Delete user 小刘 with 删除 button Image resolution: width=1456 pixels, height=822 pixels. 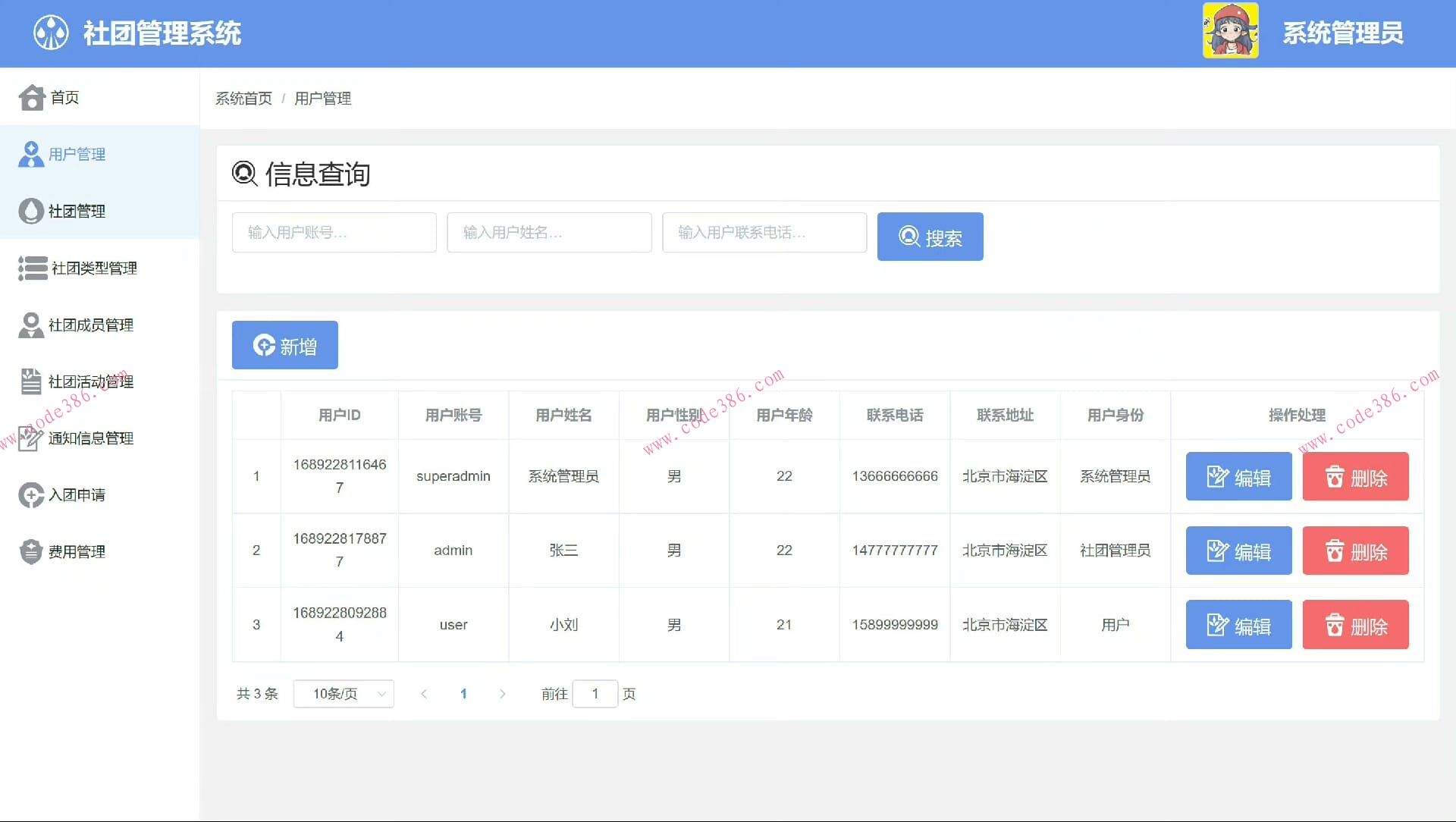click(1355, 625)
